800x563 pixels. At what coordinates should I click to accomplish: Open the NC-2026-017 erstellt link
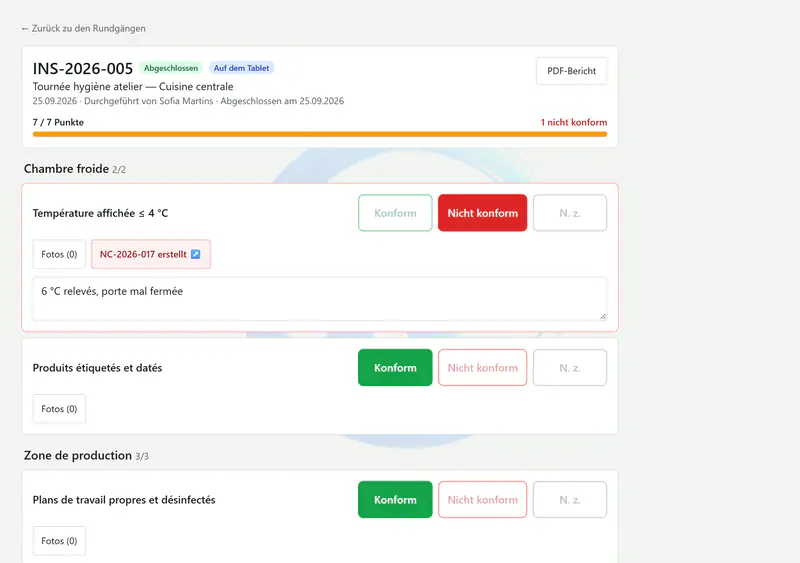[151, 254]
